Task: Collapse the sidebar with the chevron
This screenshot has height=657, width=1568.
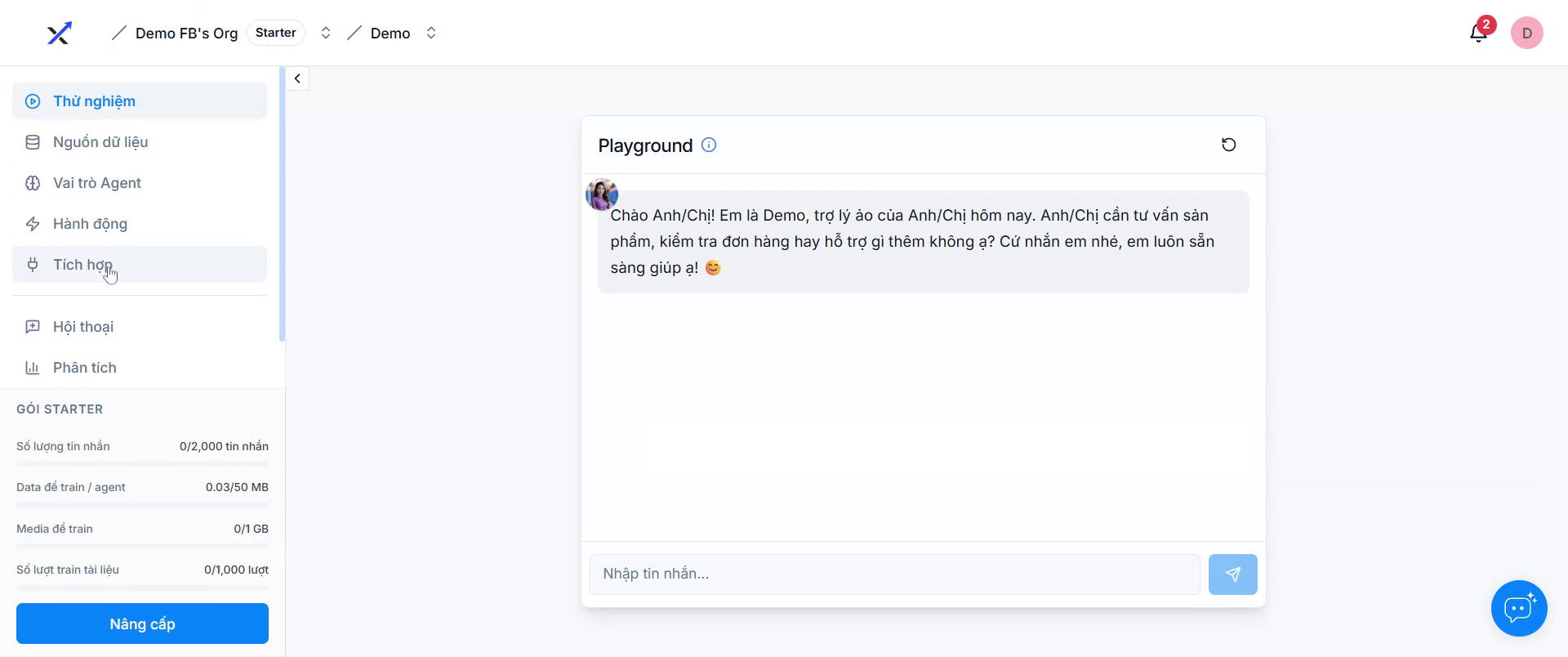Action: click(297, 78)
